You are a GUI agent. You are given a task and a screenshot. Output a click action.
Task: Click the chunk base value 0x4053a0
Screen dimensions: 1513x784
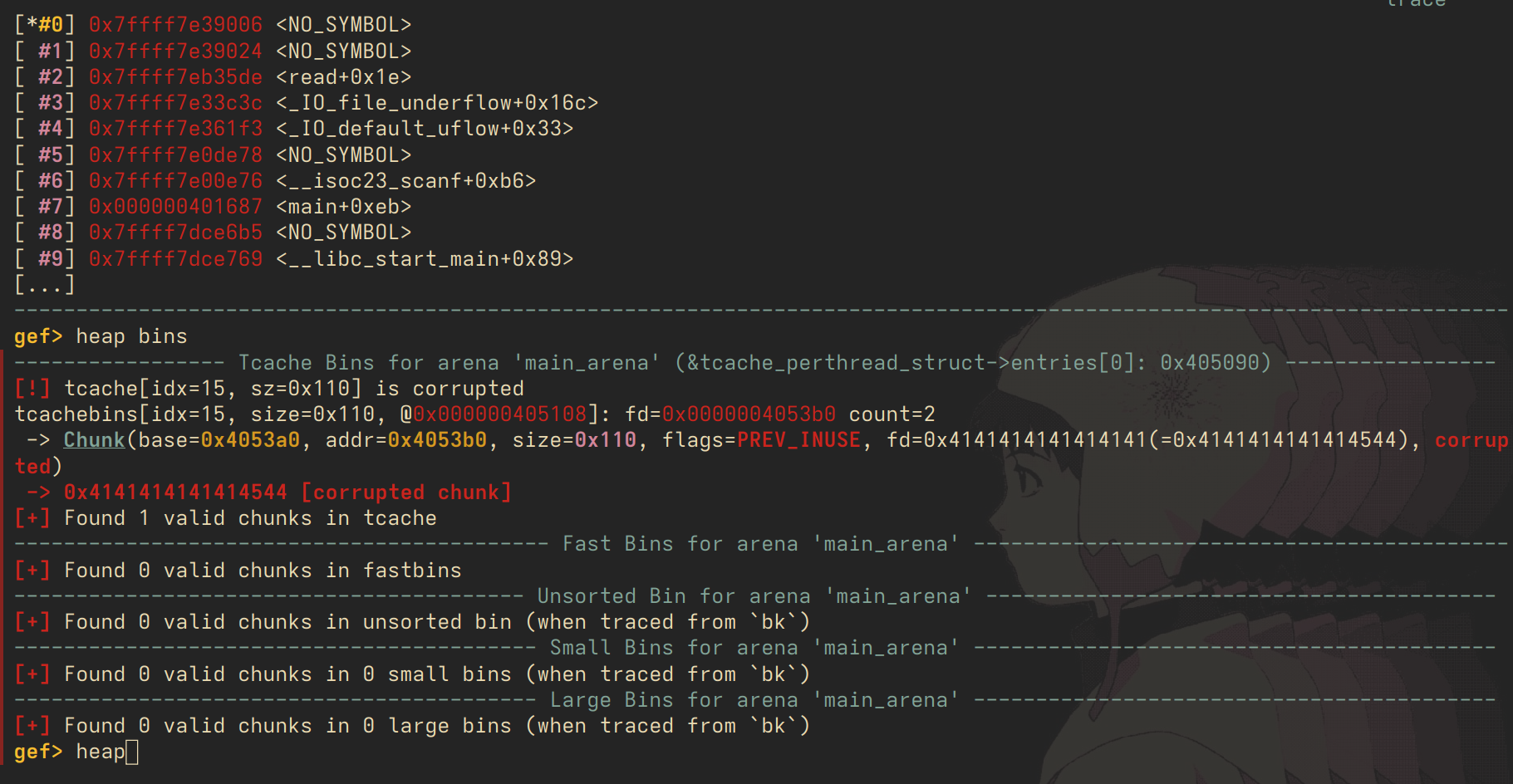(x=250, y=440)
